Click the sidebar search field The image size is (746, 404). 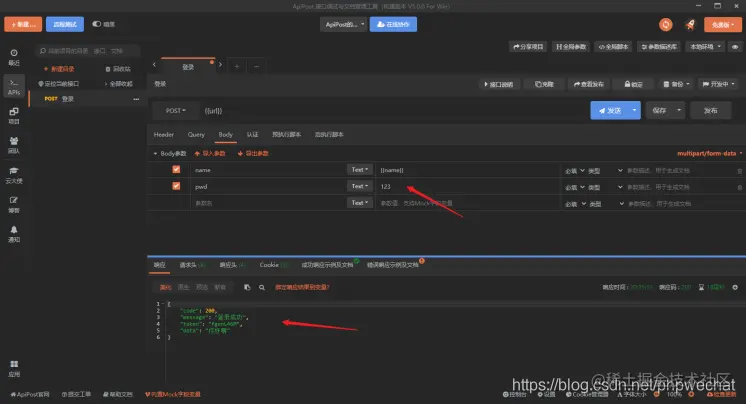coord(88,51)
